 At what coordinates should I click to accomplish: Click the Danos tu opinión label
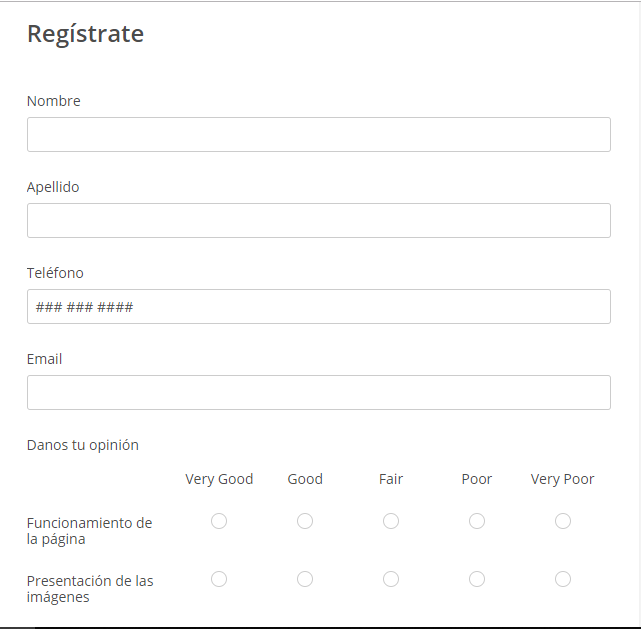pos(83,445)
